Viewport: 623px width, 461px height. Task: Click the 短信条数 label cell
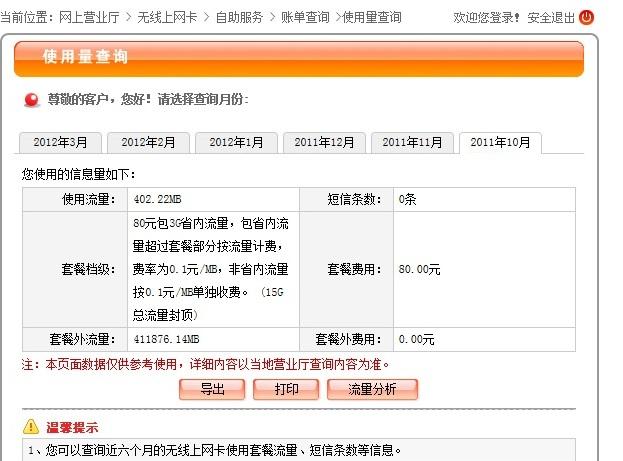[x=346, y=200]
